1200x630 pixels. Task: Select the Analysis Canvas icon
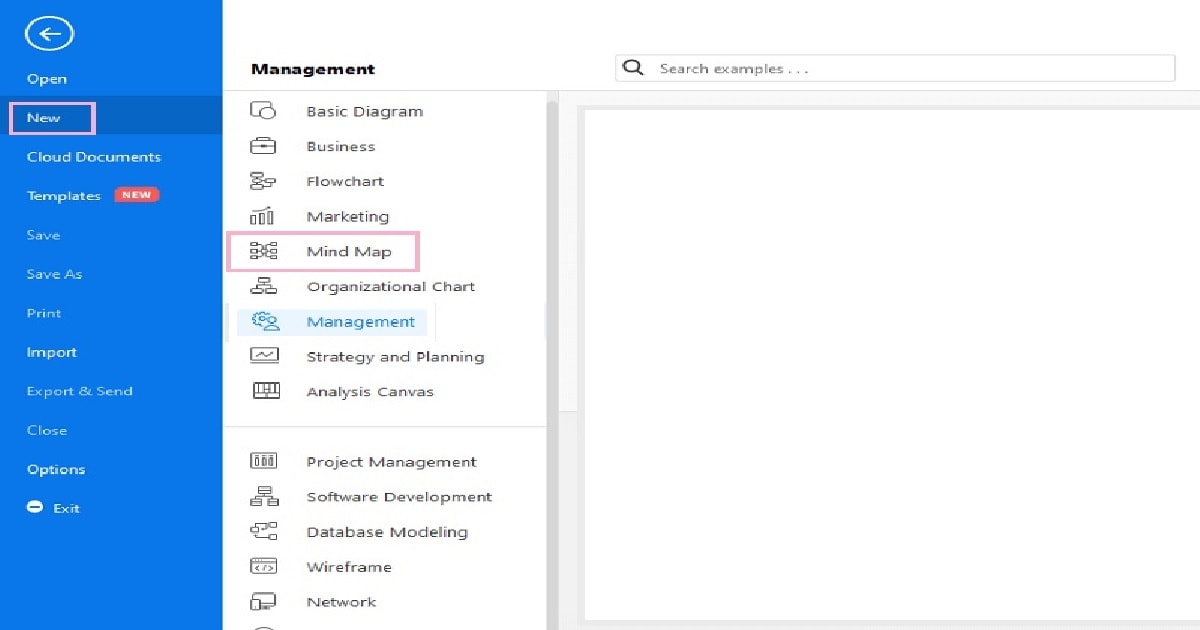(x=264, y=391)
